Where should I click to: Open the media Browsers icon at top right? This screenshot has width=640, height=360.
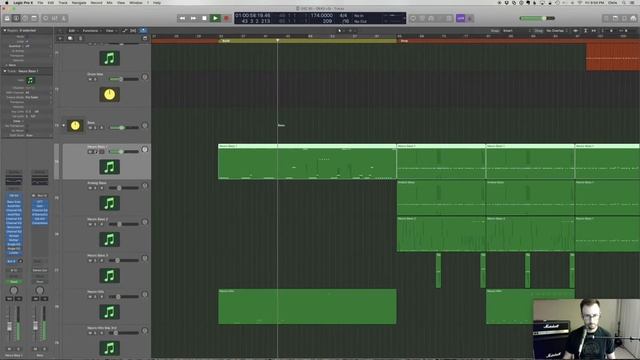point(633,18)
